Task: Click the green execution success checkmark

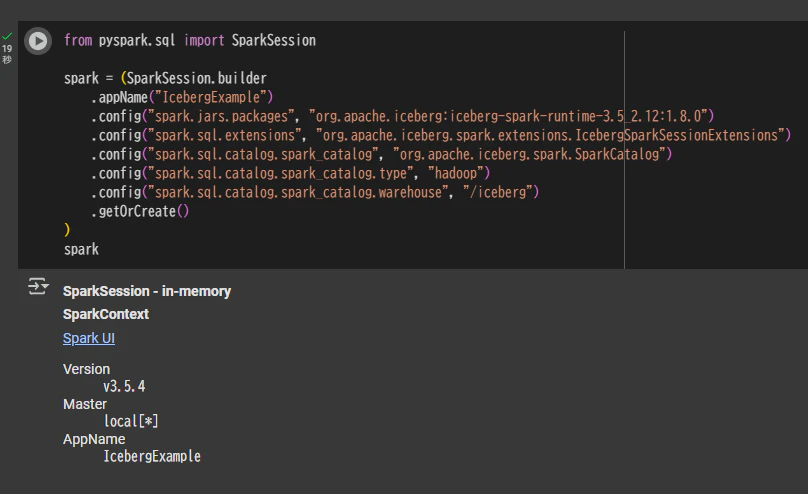Action: [x=7, y=36]
